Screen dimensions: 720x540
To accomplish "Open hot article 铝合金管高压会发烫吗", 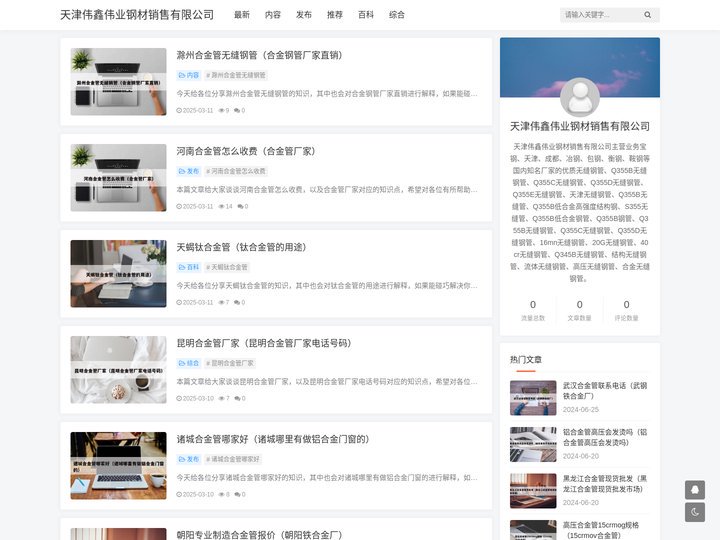I will click(605, 437).
